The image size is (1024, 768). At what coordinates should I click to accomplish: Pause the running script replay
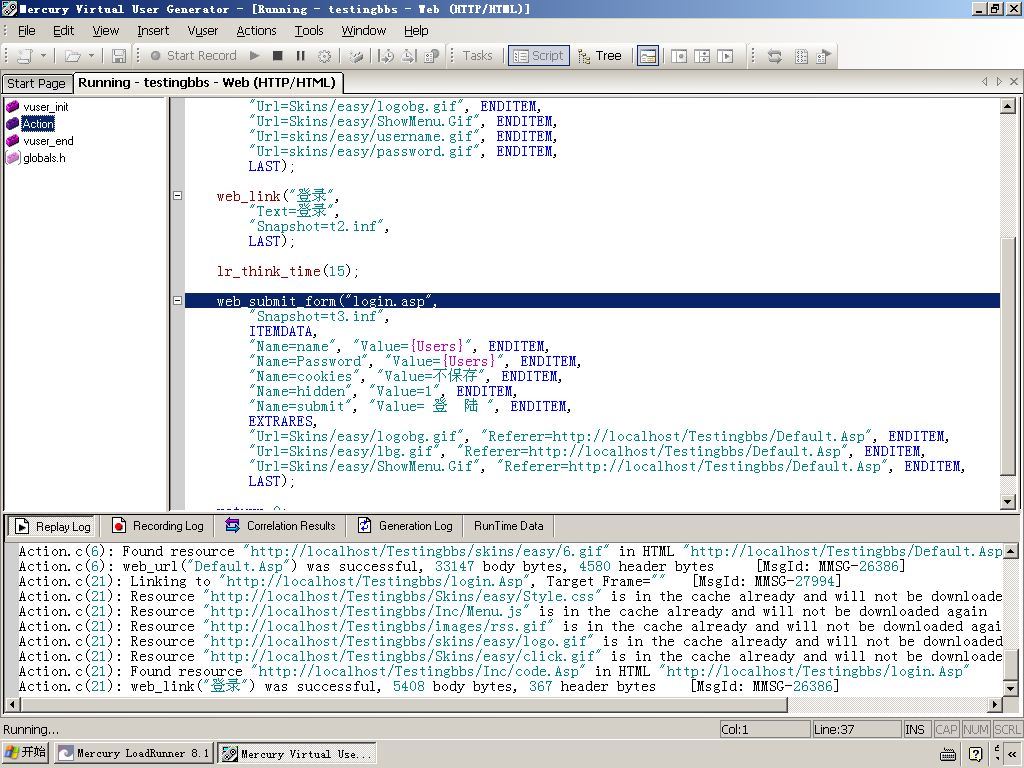pyautogui.click(x=300, y=56)
